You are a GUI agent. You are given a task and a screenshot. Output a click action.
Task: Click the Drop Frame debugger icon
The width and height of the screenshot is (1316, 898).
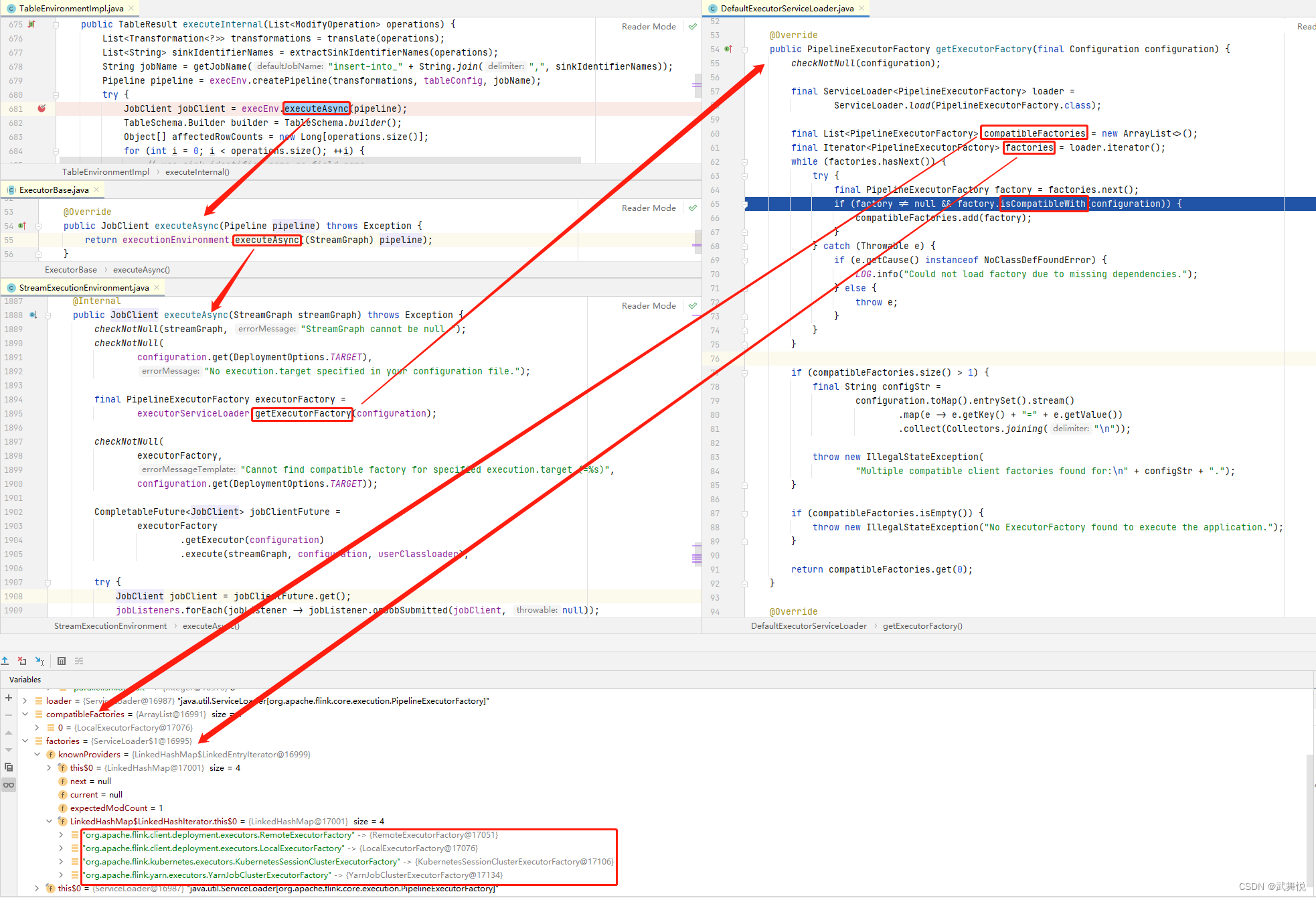pos(22,661)
